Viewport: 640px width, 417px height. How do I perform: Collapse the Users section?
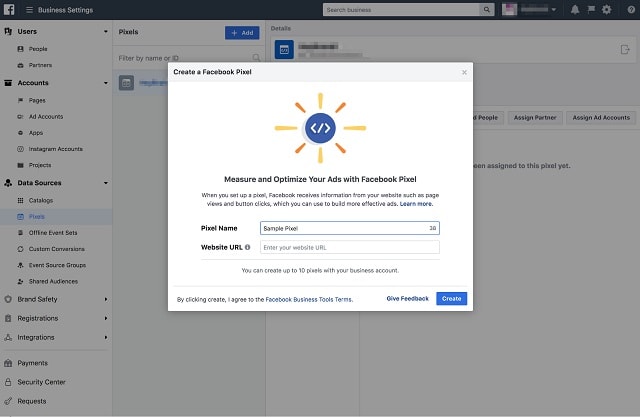tap(106, 31)
